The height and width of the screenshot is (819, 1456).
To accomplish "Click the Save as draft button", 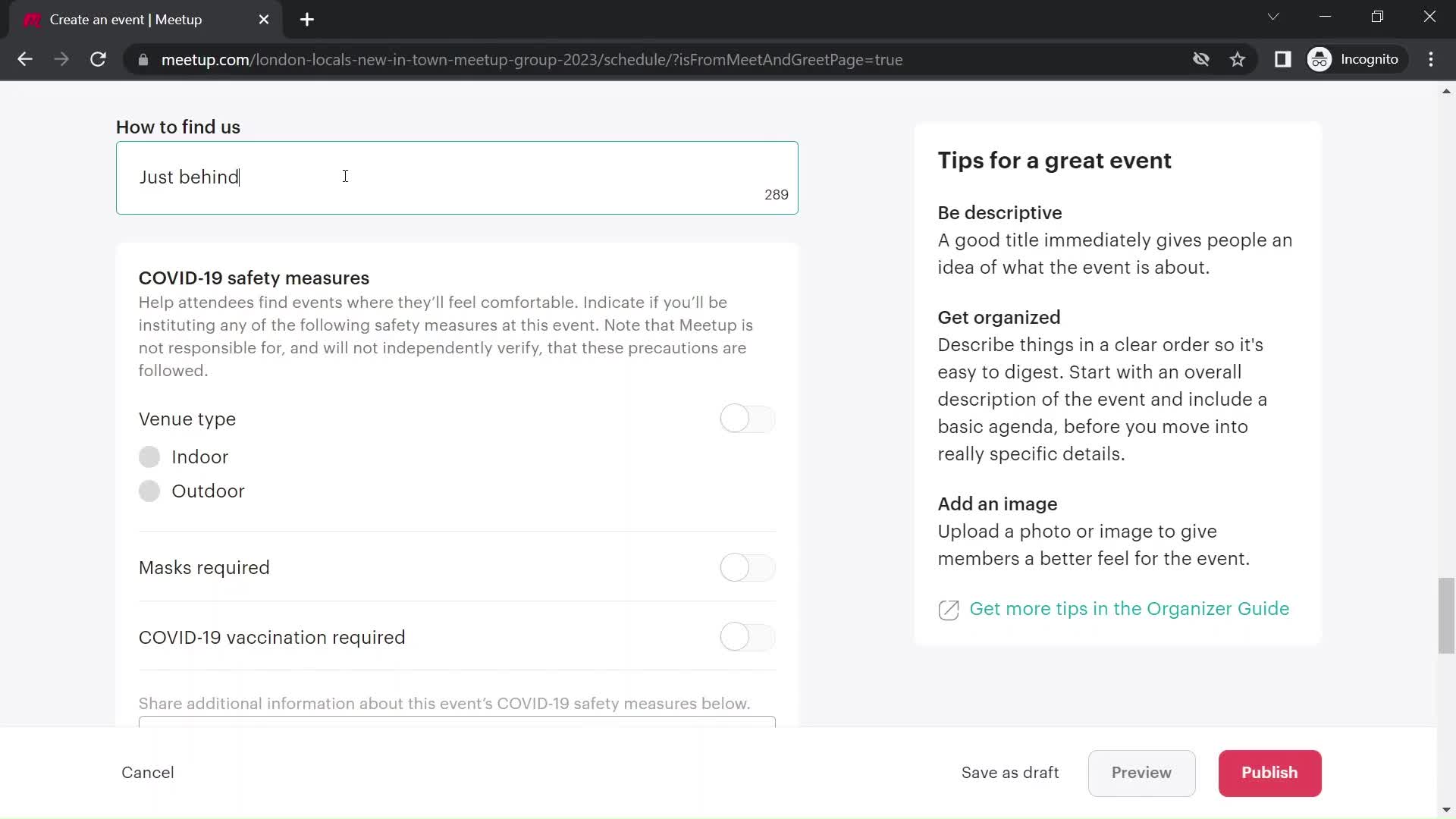I will 1011,772.
